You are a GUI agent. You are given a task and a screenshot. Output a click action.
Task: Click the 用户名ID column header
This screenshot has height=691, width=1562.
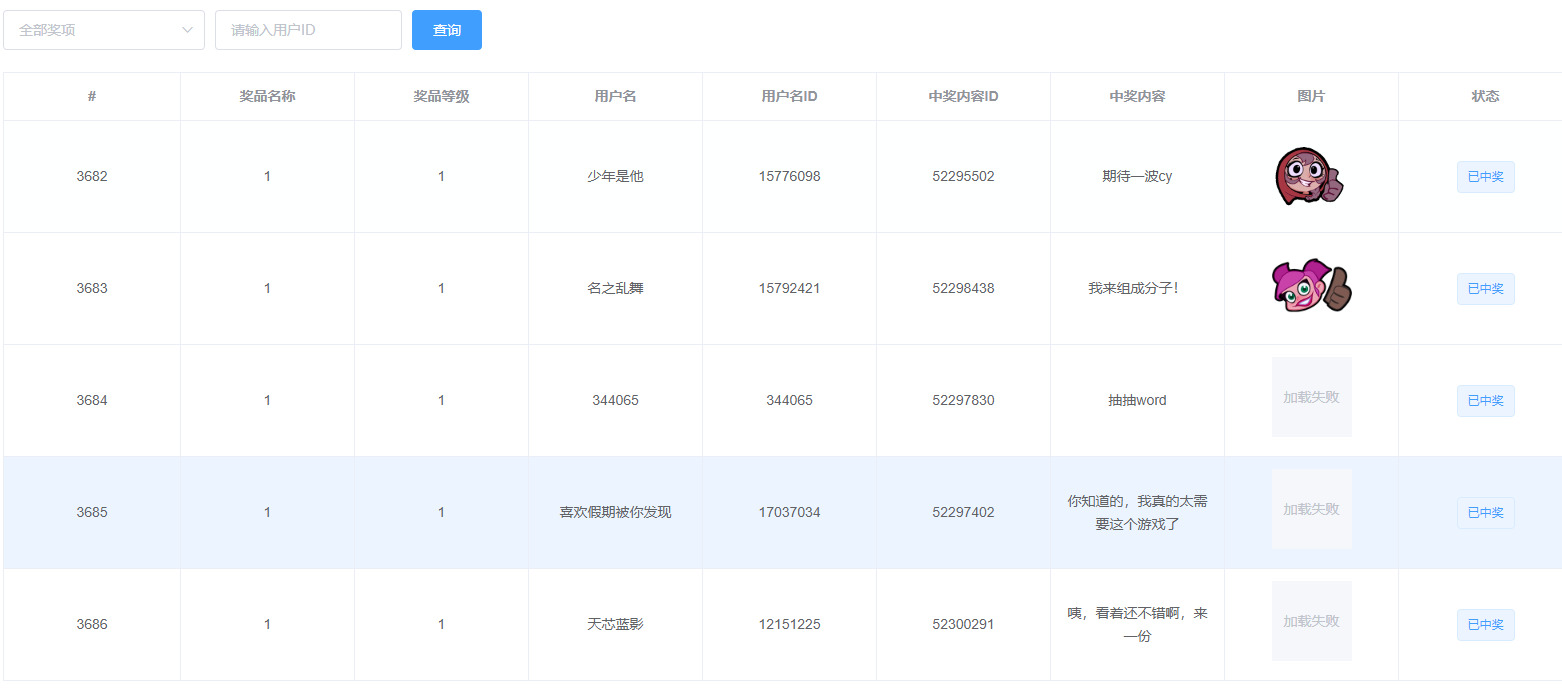click(789, 96)
